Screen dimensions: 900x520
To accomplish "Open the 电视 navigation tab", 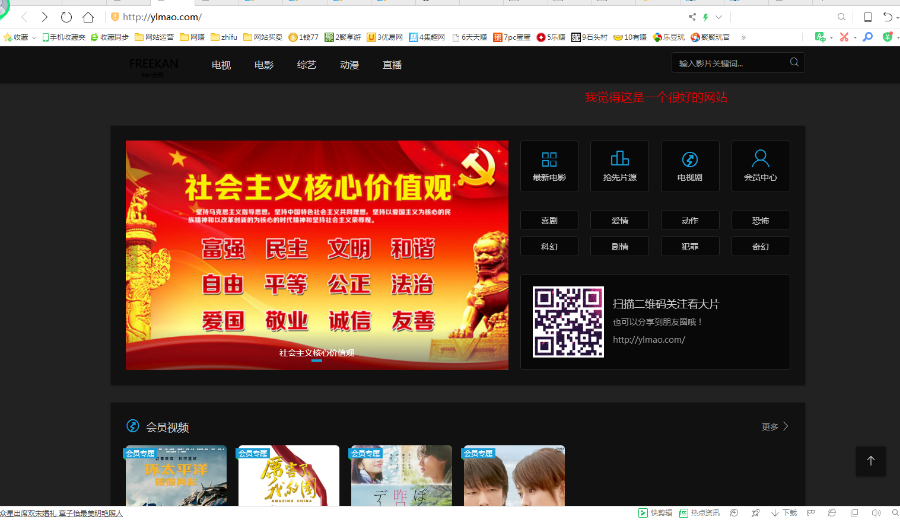I will (x=221, y=65).
